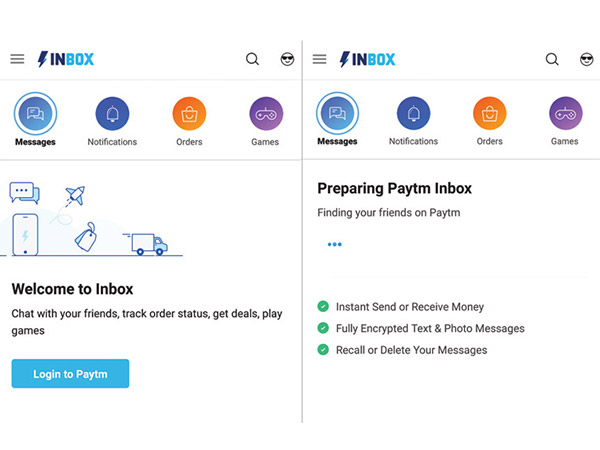Open Games controller icon on right screen
The width and height of the screenshot is (600, 450).
click(565, 114)
